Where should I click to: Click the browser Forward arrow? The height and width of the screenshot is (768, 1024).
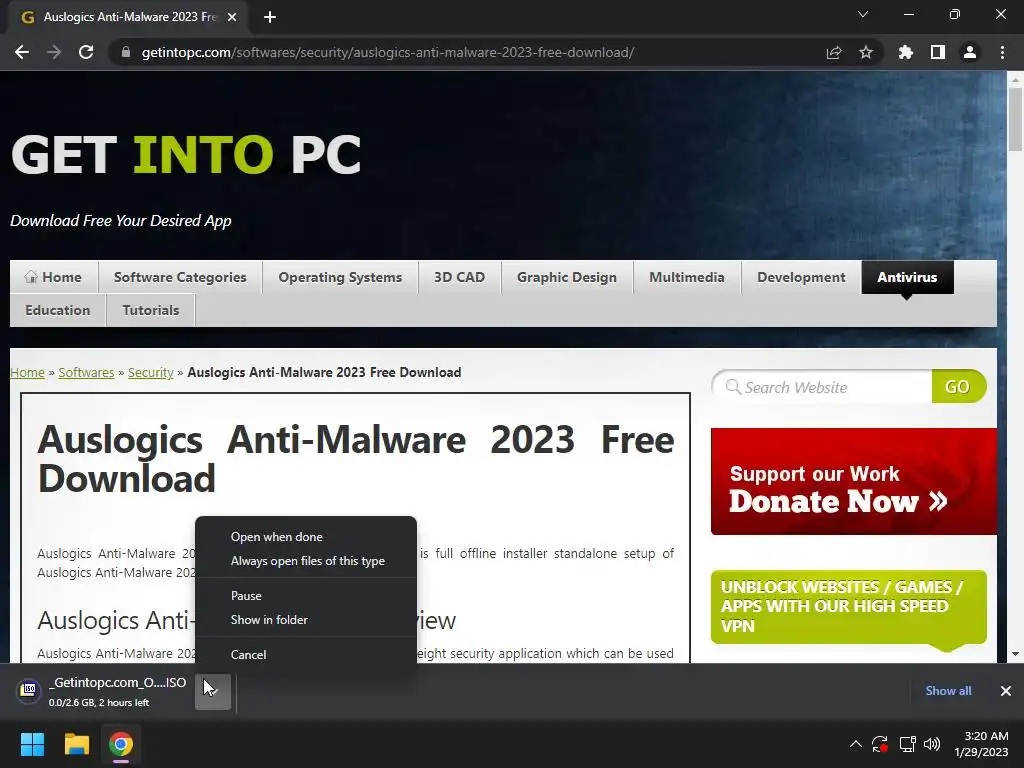point(54,52)
